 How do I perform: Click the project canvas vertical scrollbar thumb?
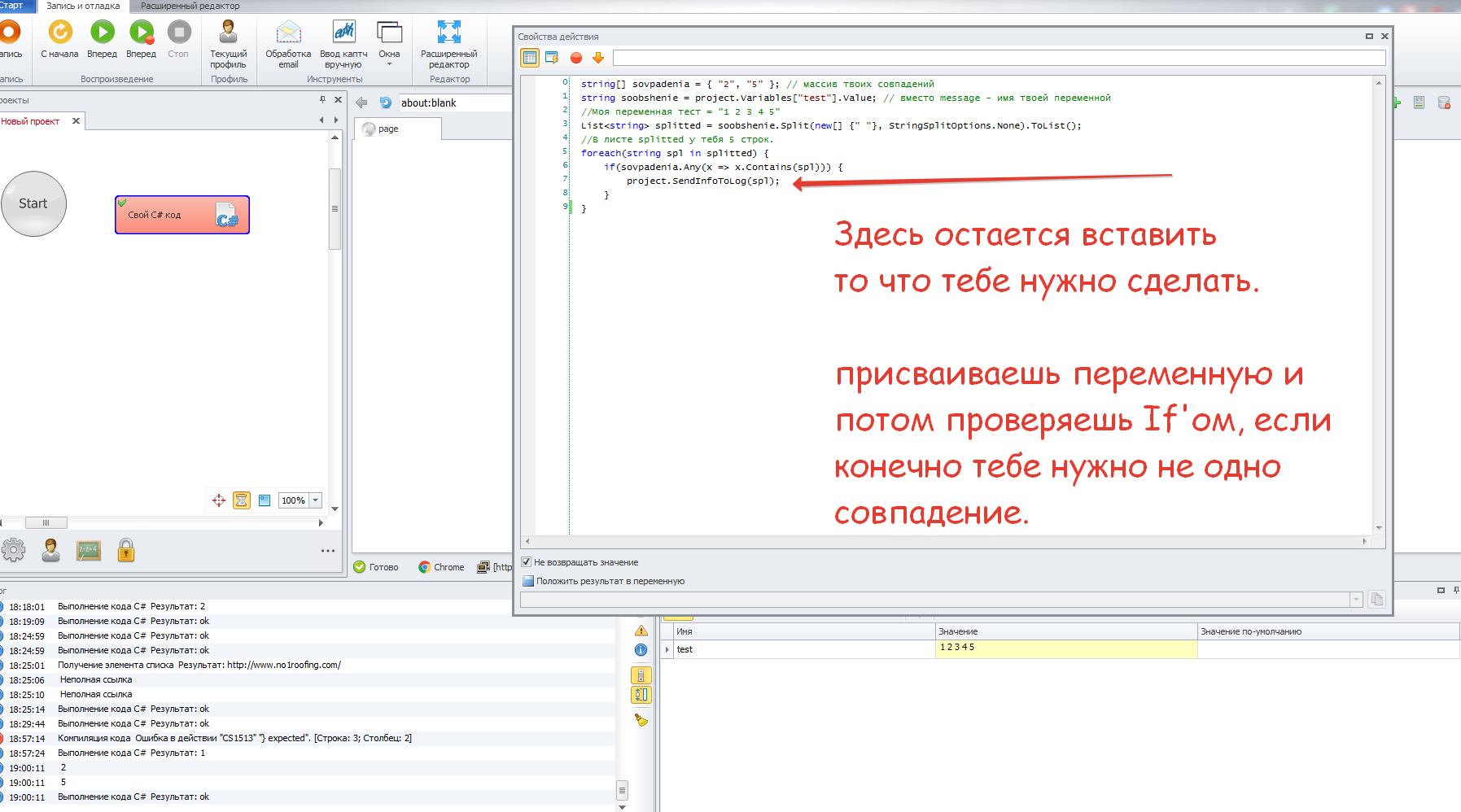click(x=335, y=208)
